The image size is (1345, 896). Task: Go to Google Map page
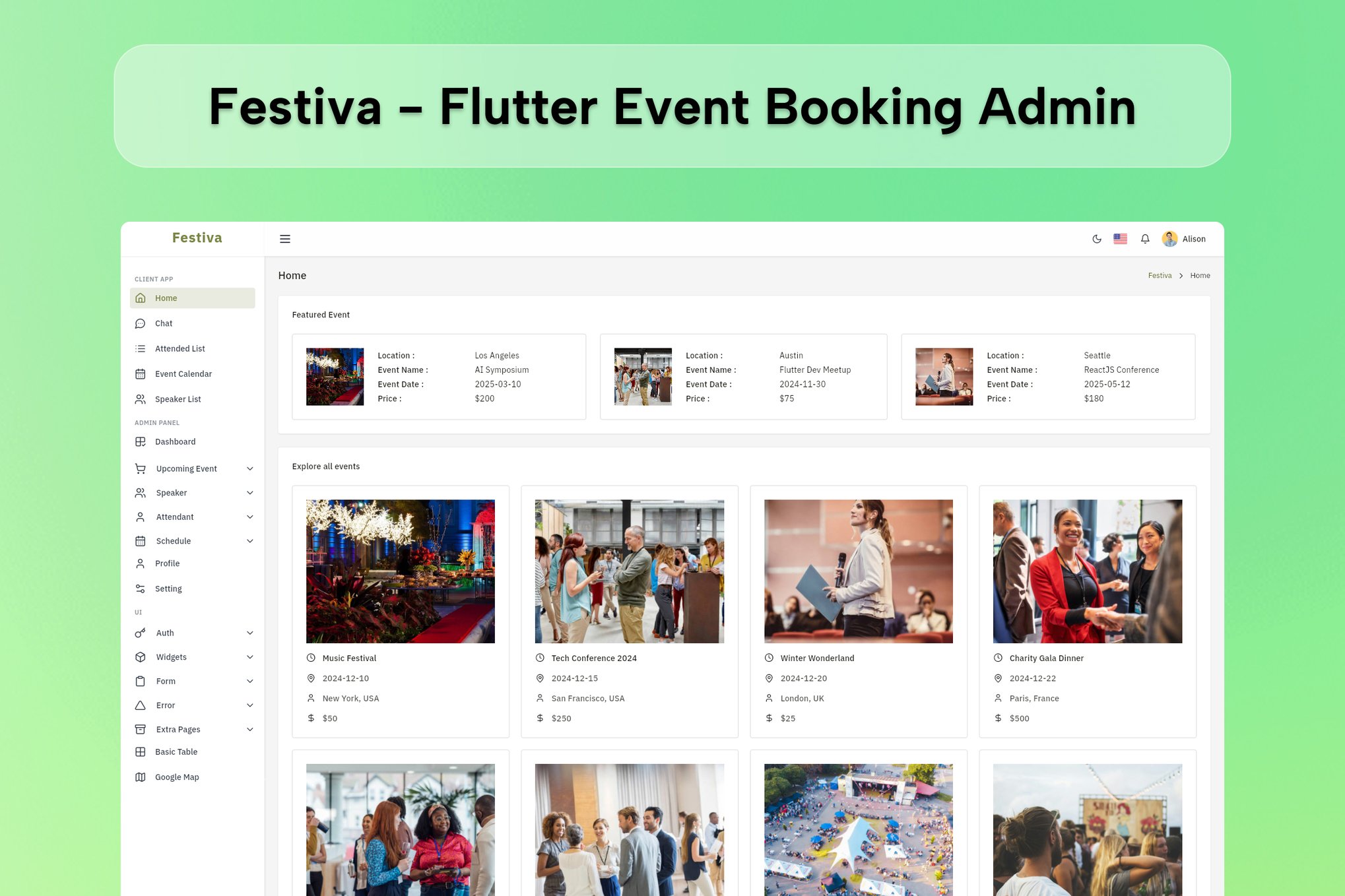tap(176, 777)
